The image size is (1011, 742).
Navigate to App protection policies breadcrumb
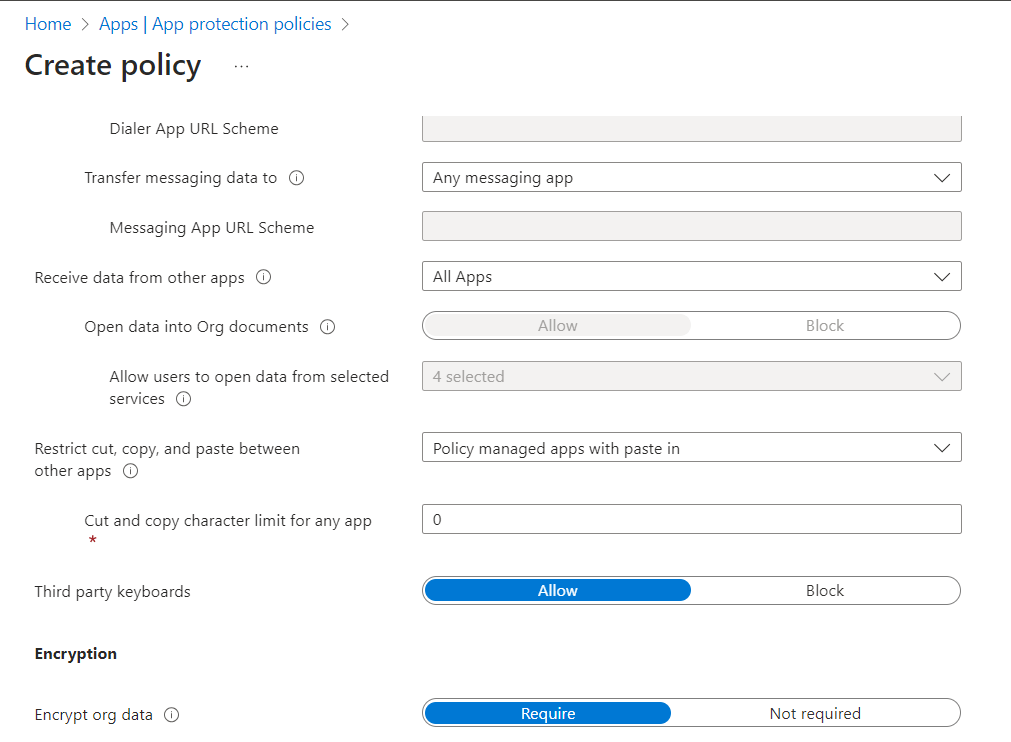pos(241,24)
